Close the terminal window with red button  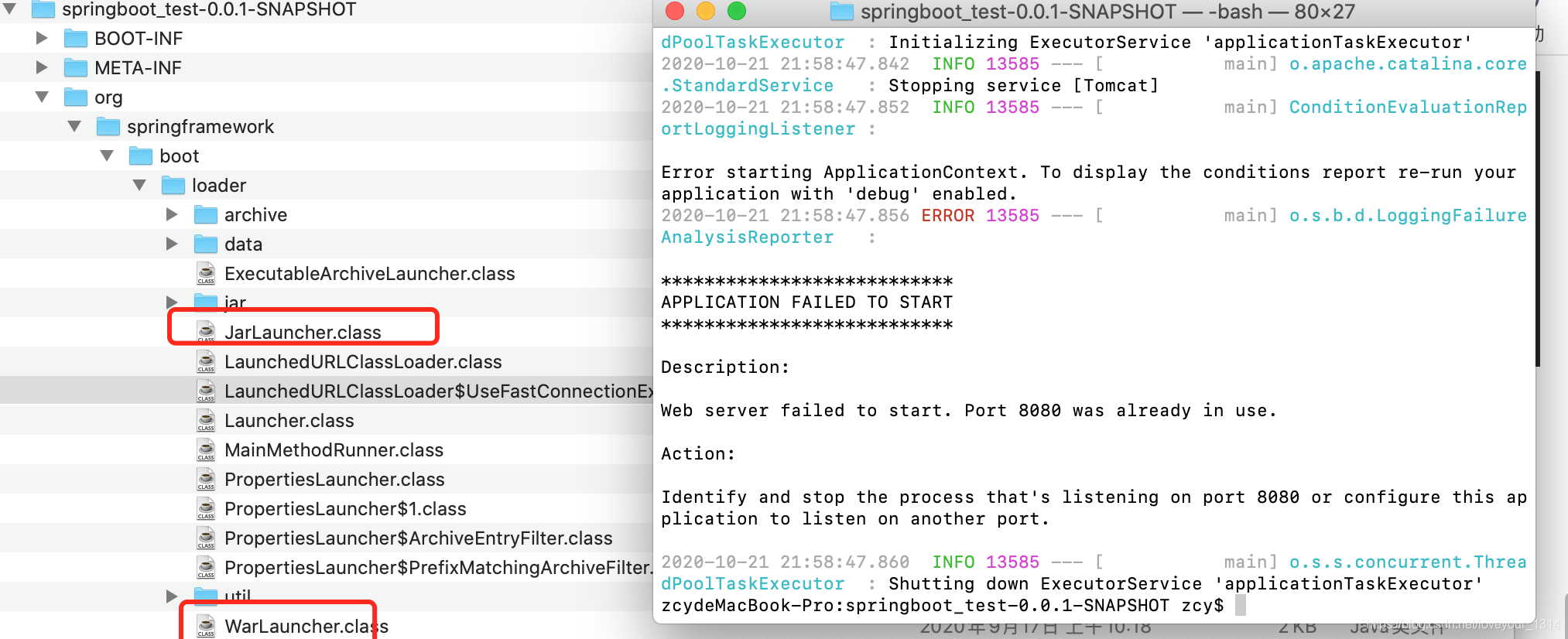[x=675, y=12]
